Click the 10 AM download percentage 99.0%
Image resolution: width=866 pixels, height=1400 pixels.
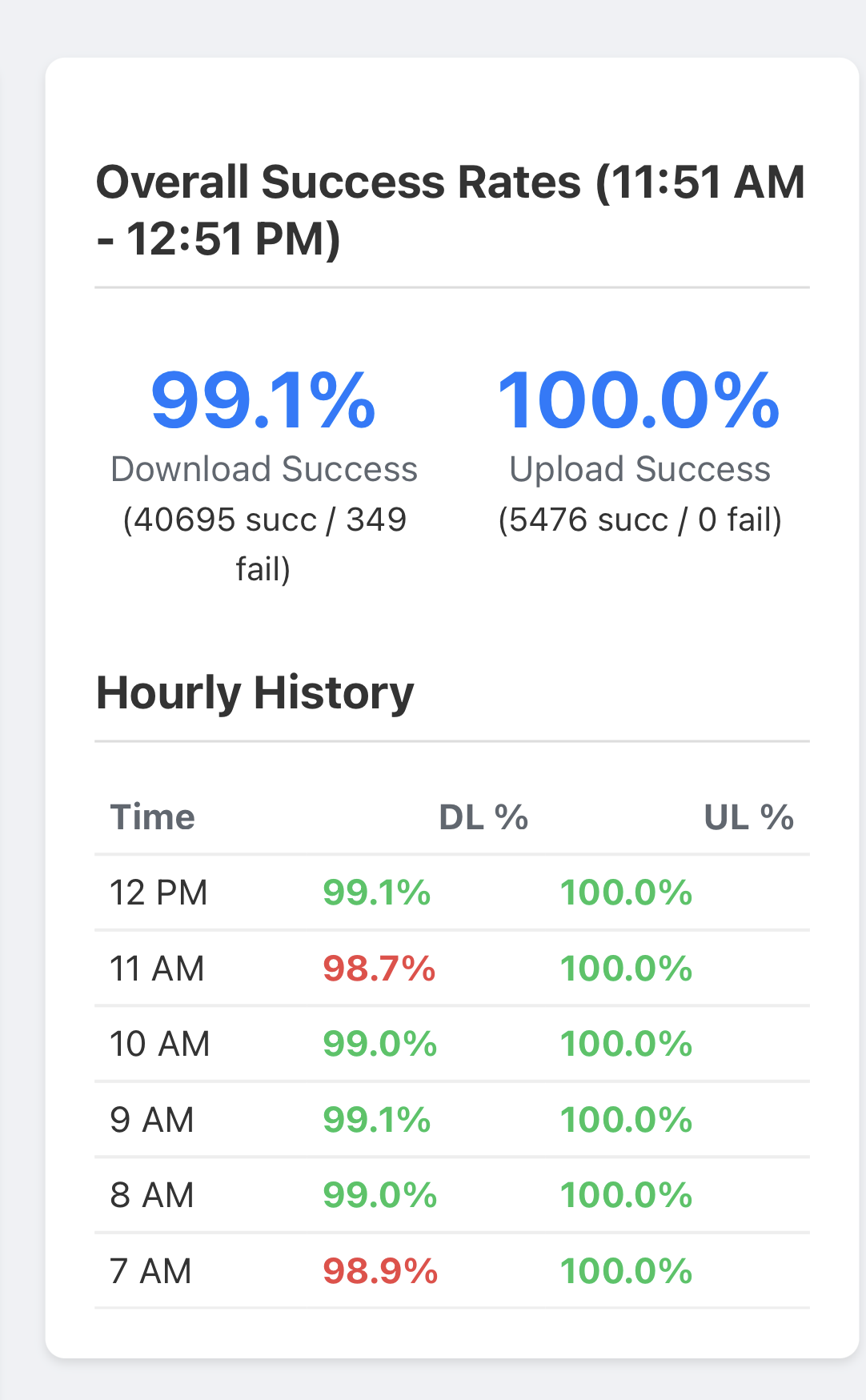(380, 1044)
